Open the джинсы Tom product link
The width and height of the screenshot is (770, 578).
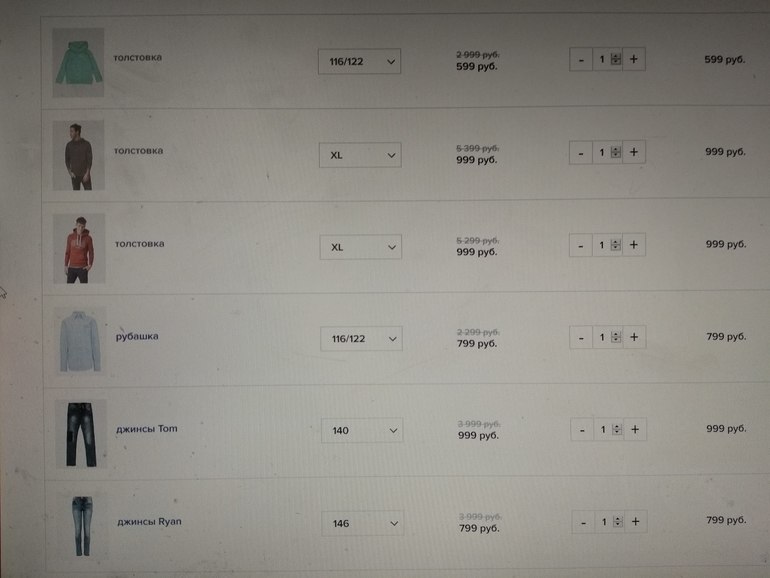coord(147,429)
